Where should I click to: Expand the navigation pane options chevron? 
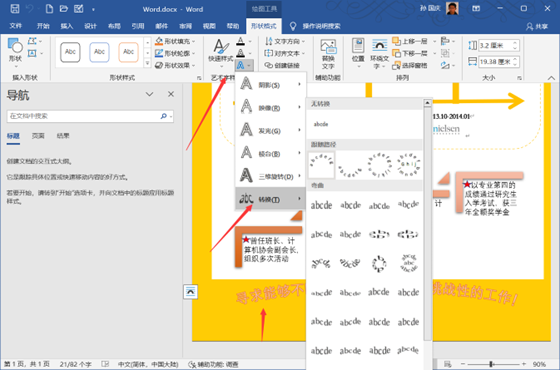click(149, 94)
